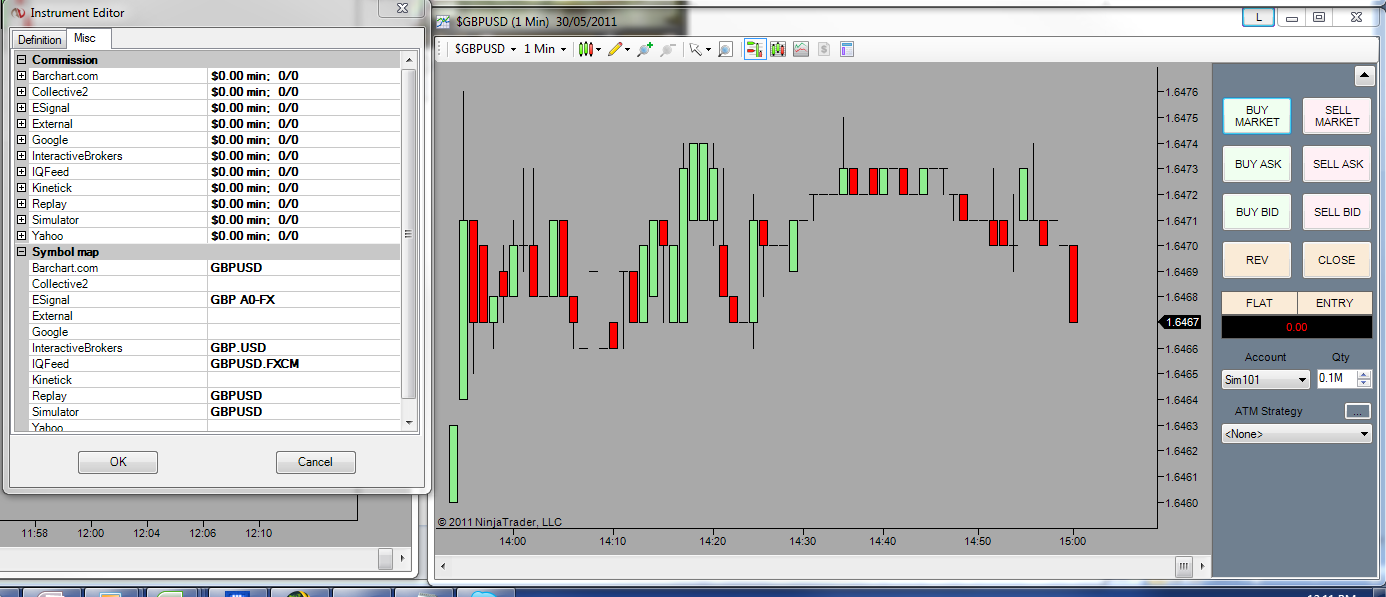Click the SELL BID button
1386x597 pixels.
1337,212
